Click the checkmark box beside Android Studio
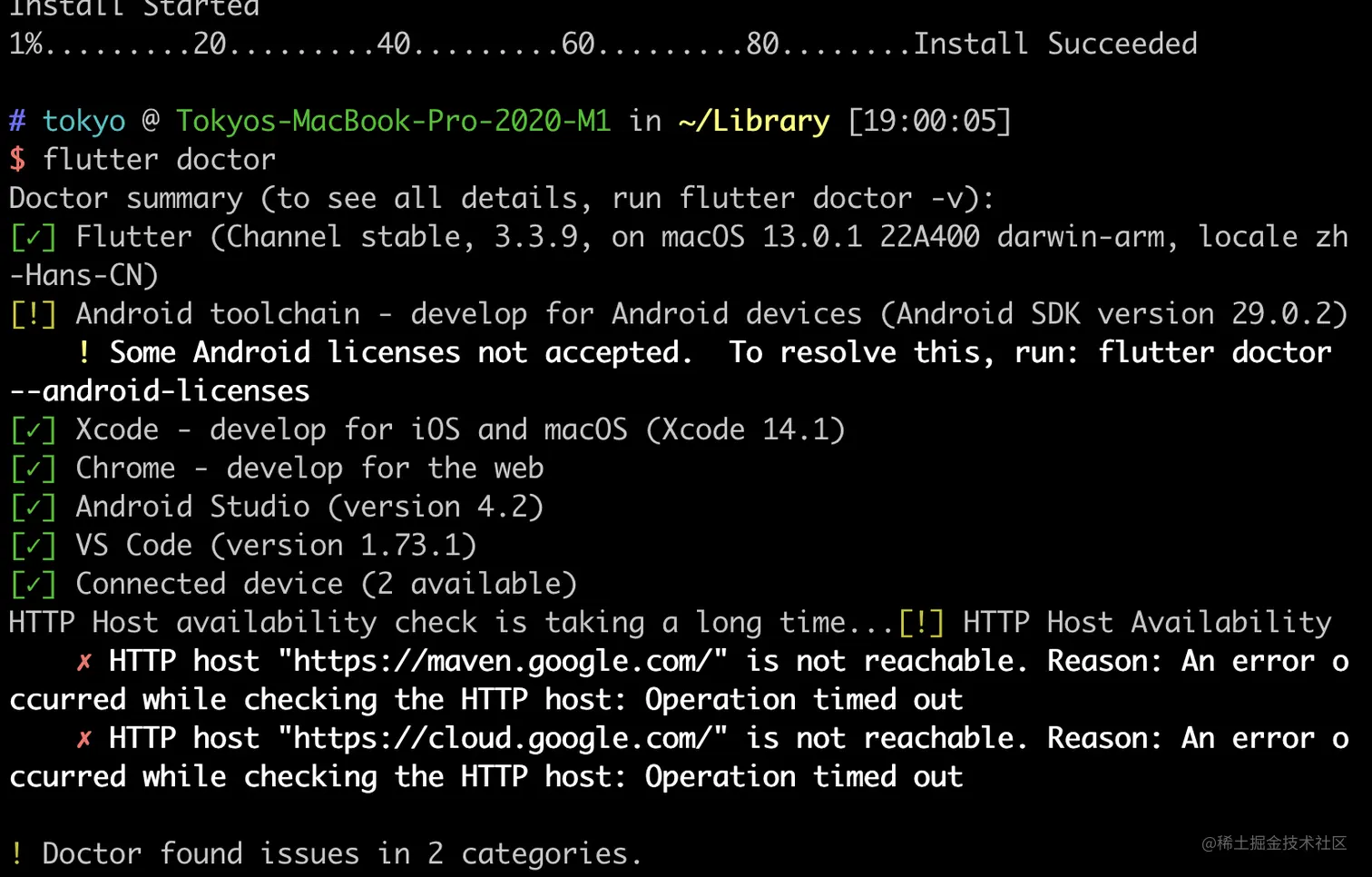The height and width of the screenshot is (877, 1372). point(33,507)
